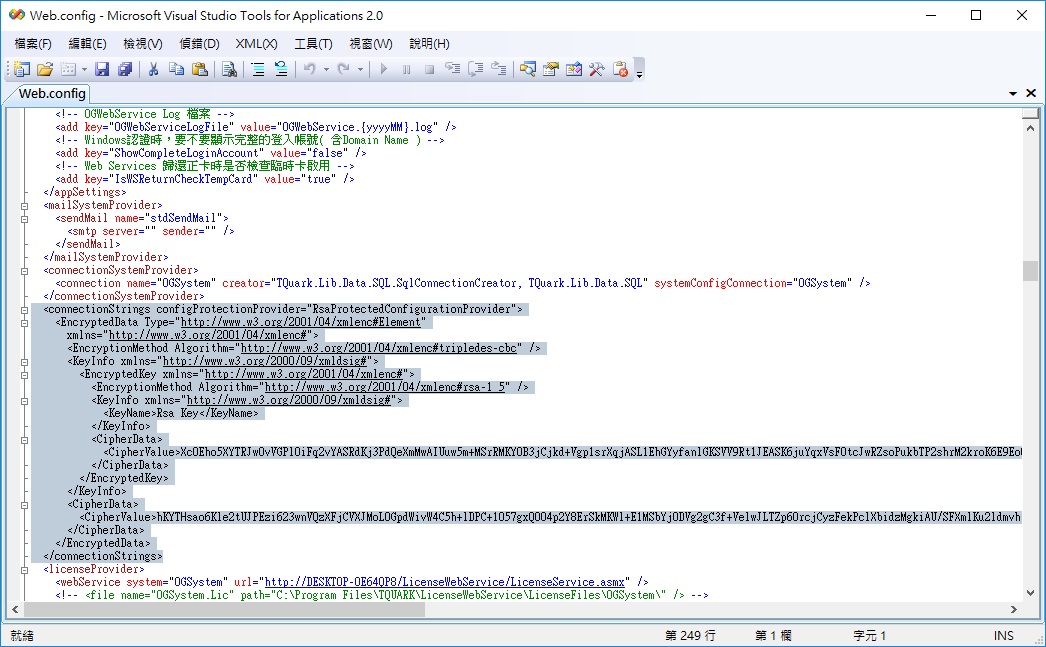Open the 偵錯(D) menu
Viewport: 1046px width, 647px height.
coord(199,43)
